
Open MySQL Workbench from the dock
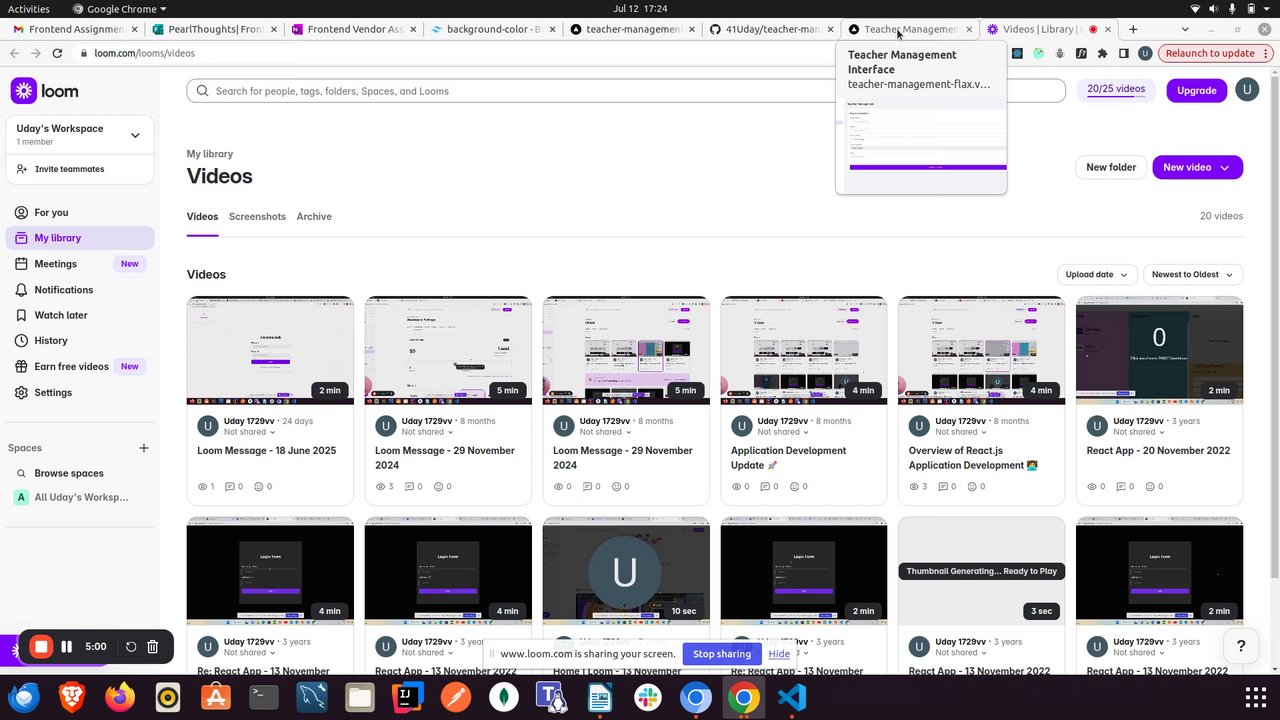pyautogui.click(x=312, y=697)
